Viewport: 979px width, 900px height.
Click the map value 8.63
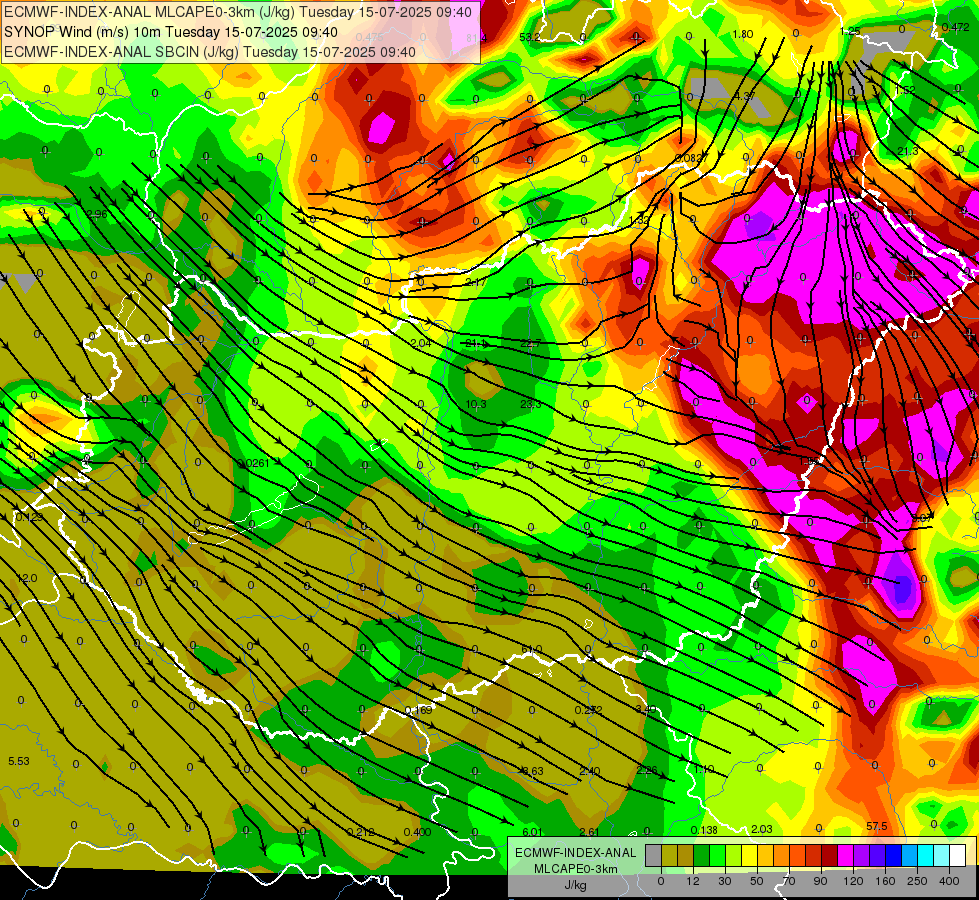[532, 771]
